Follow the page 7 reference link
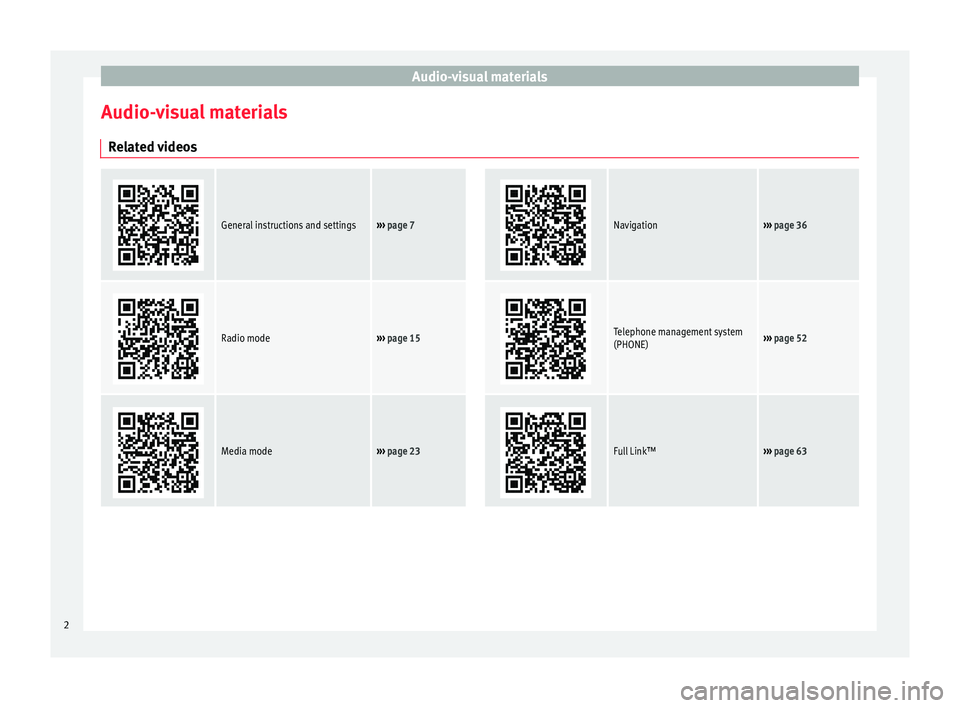 [x=398, y=225]
